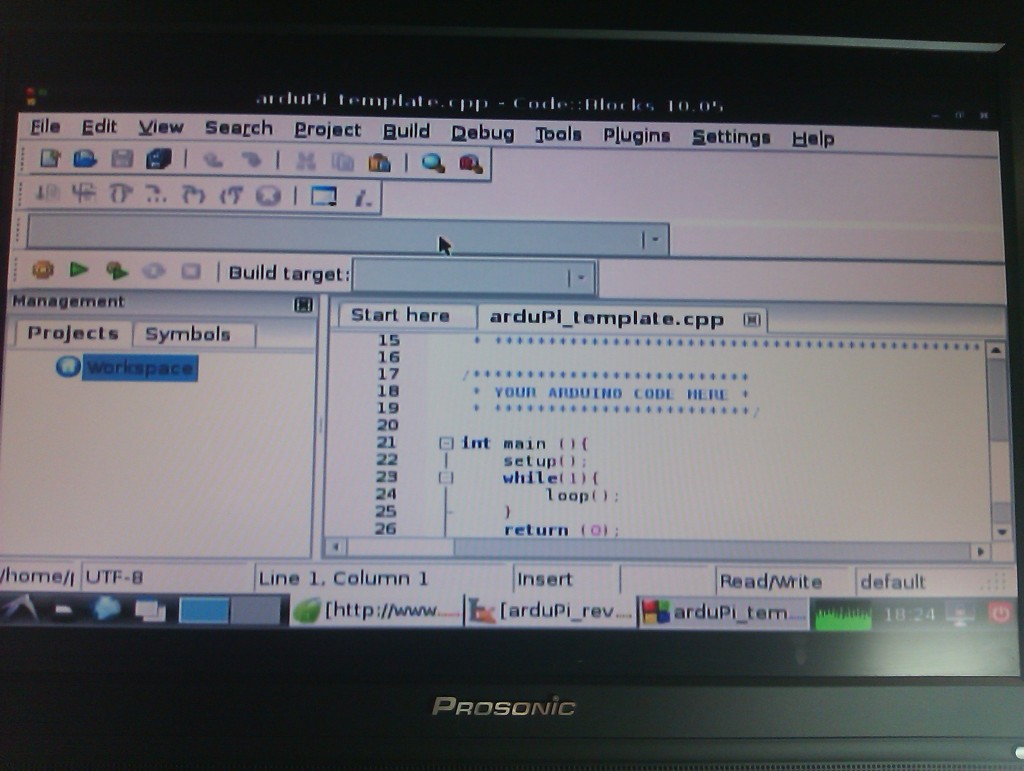The image size is (1024, 771).
Task: Switch to the Symbols tab
Action: [188, 334]
